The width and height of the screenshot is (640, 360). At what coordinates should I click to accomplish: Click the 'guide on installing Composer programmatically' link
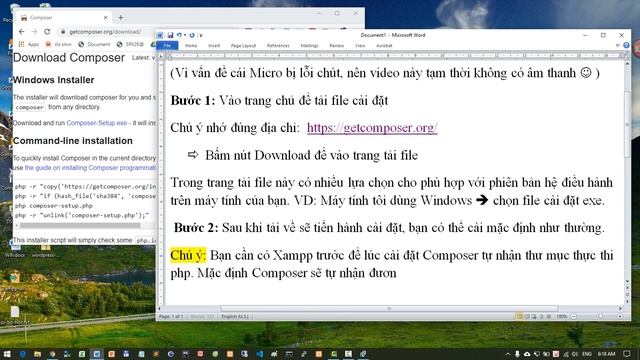[90, 168]
